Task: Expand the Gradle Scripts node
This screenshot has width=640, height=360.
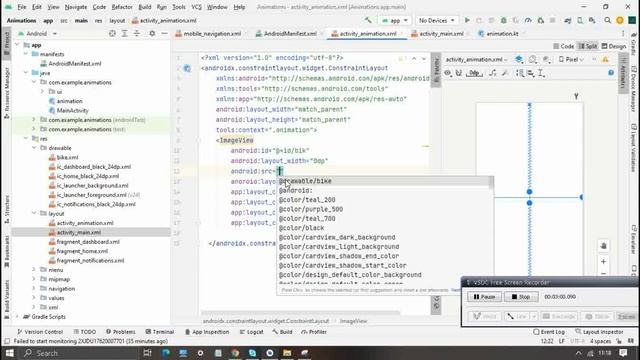Action: click(x=17, y=317)
